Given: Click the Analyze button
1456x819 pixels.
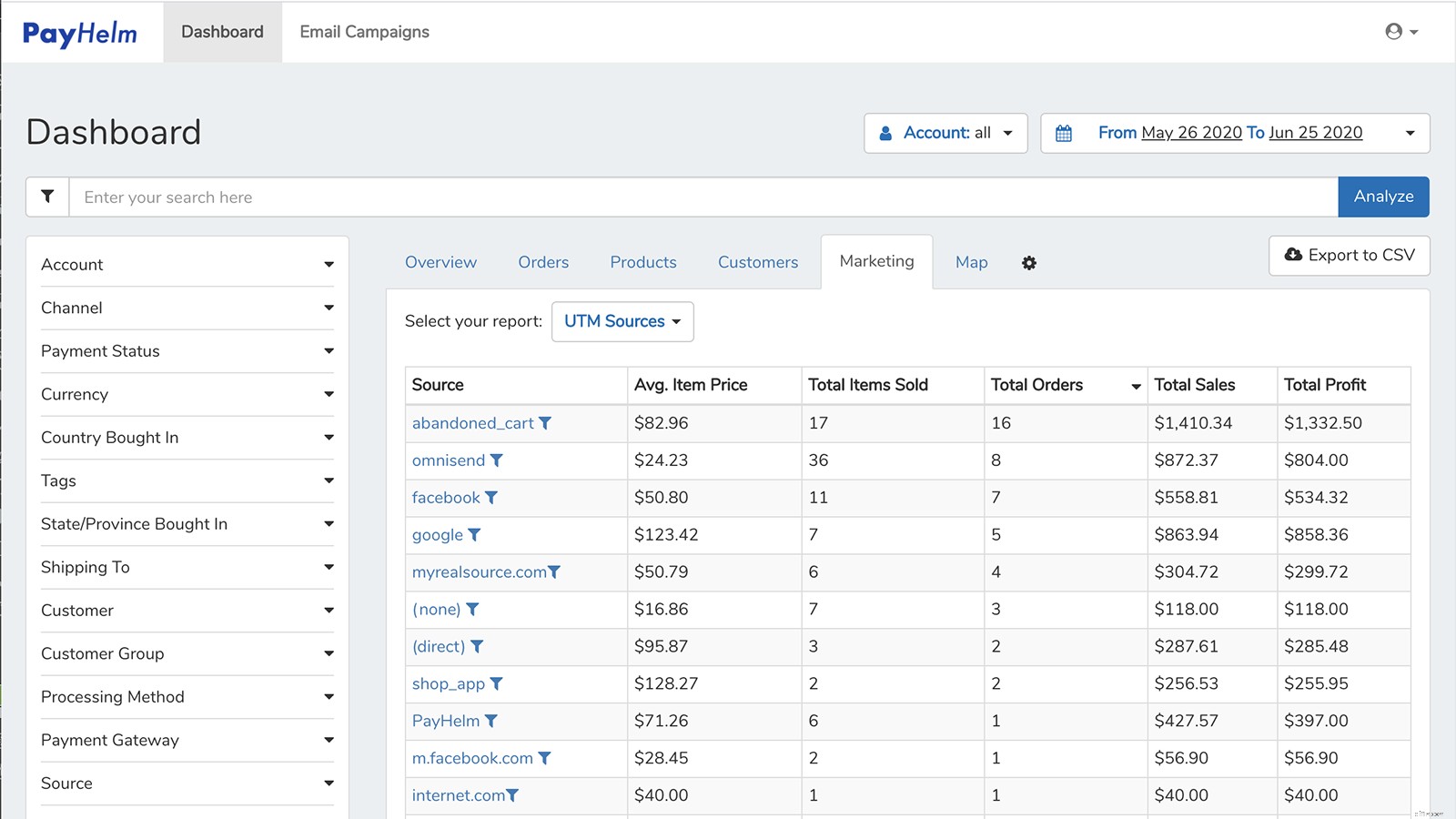Looking at the screenshot, I should coord(1382,197).
